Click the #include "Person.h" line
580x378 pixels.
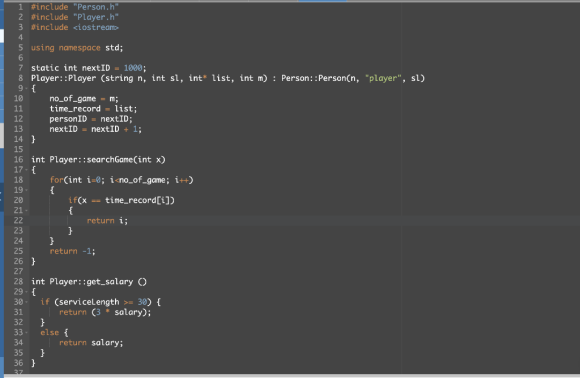coord(75,7)
